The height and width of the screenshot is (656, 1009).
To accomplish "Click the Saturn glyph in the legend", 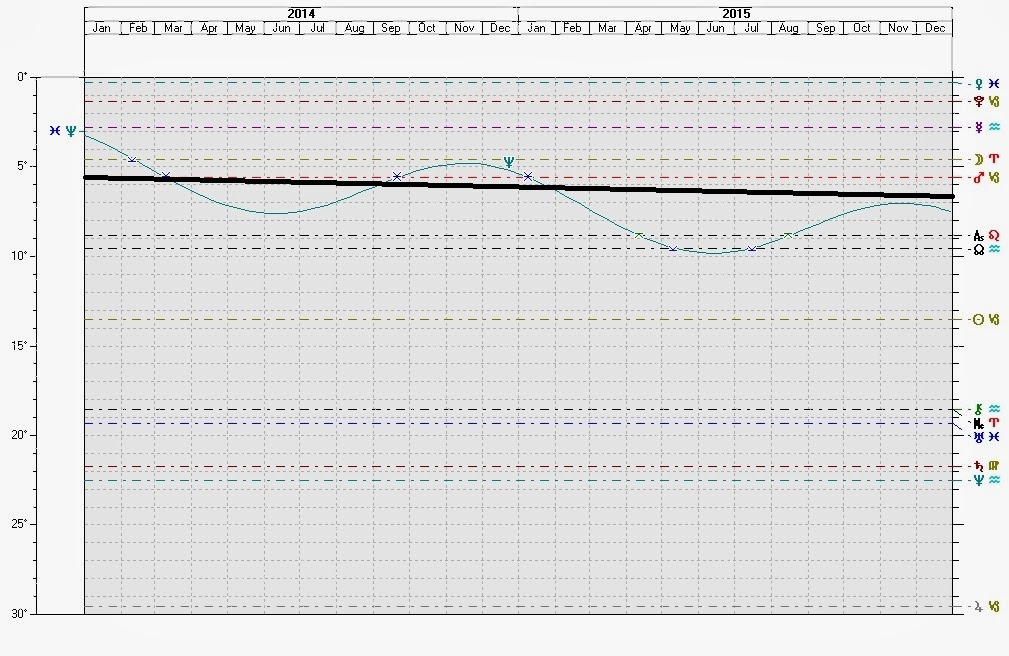I will pyautogui.click(x=979, y=466).
